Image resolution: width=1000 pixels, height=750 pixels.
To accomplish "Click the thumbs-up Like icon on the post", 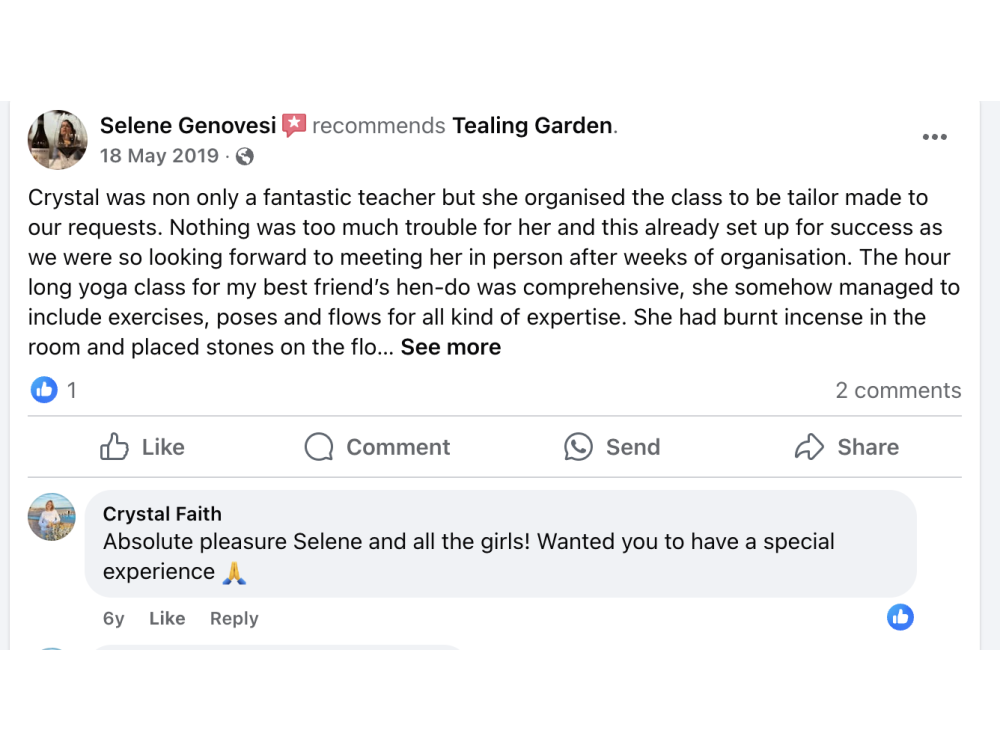I will click(x=115, y=447).
